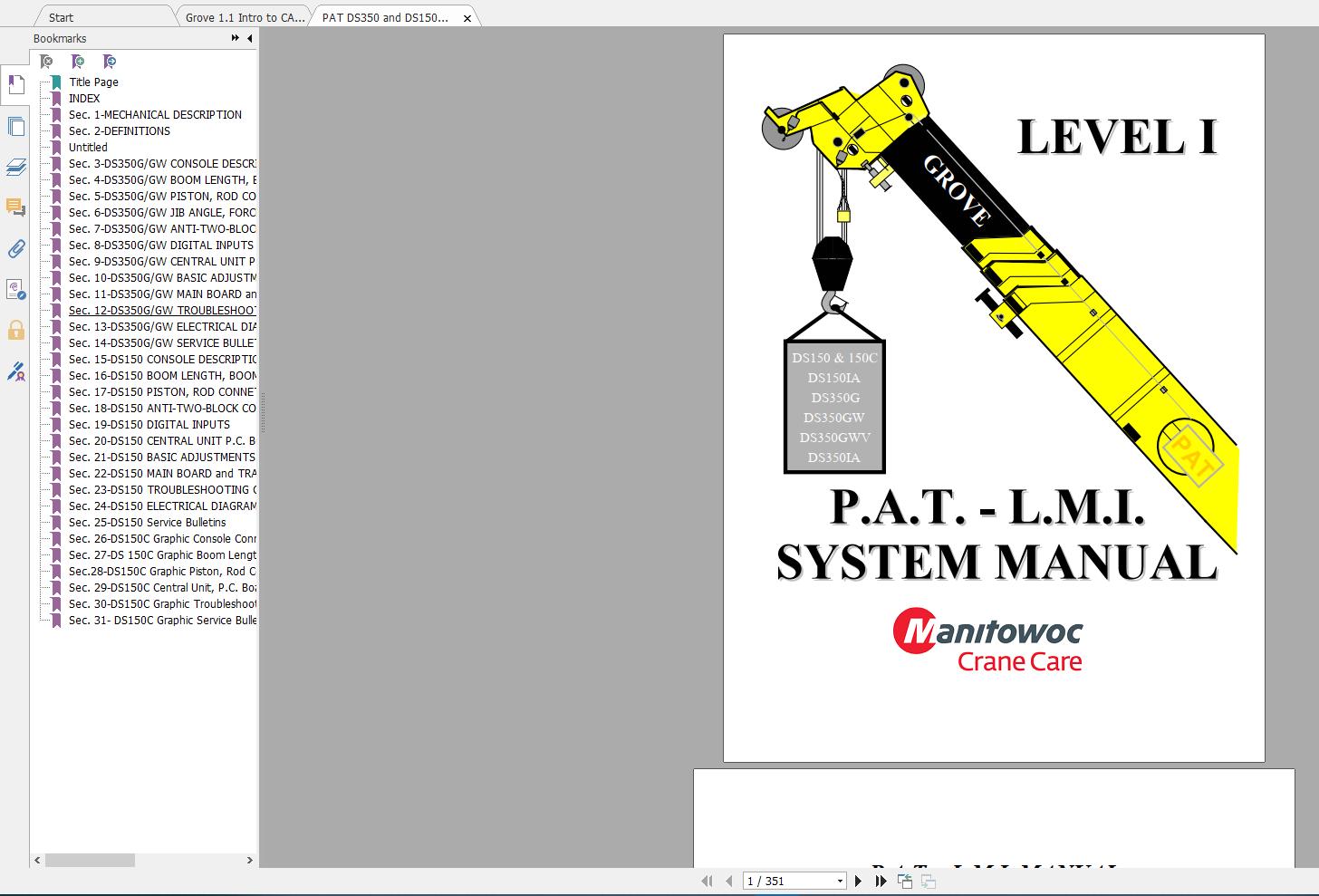The height and width of the screenshot is (896, 1319).
Task: Go to Sec. 2-DEFINITIONS bookmark
Action: click(x=120, y=130)
